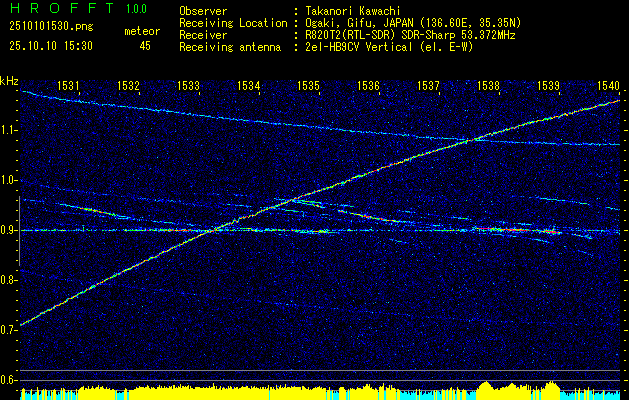629x400 pixels.
Task: Click time marker 1540
Action: click(x=608, y=85)
